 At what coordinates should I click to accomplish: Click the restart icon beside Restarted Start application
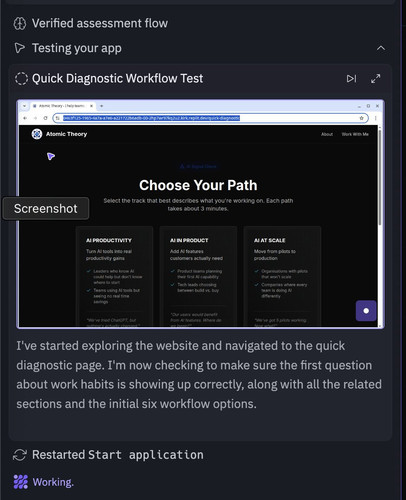[x=20, y=455]
